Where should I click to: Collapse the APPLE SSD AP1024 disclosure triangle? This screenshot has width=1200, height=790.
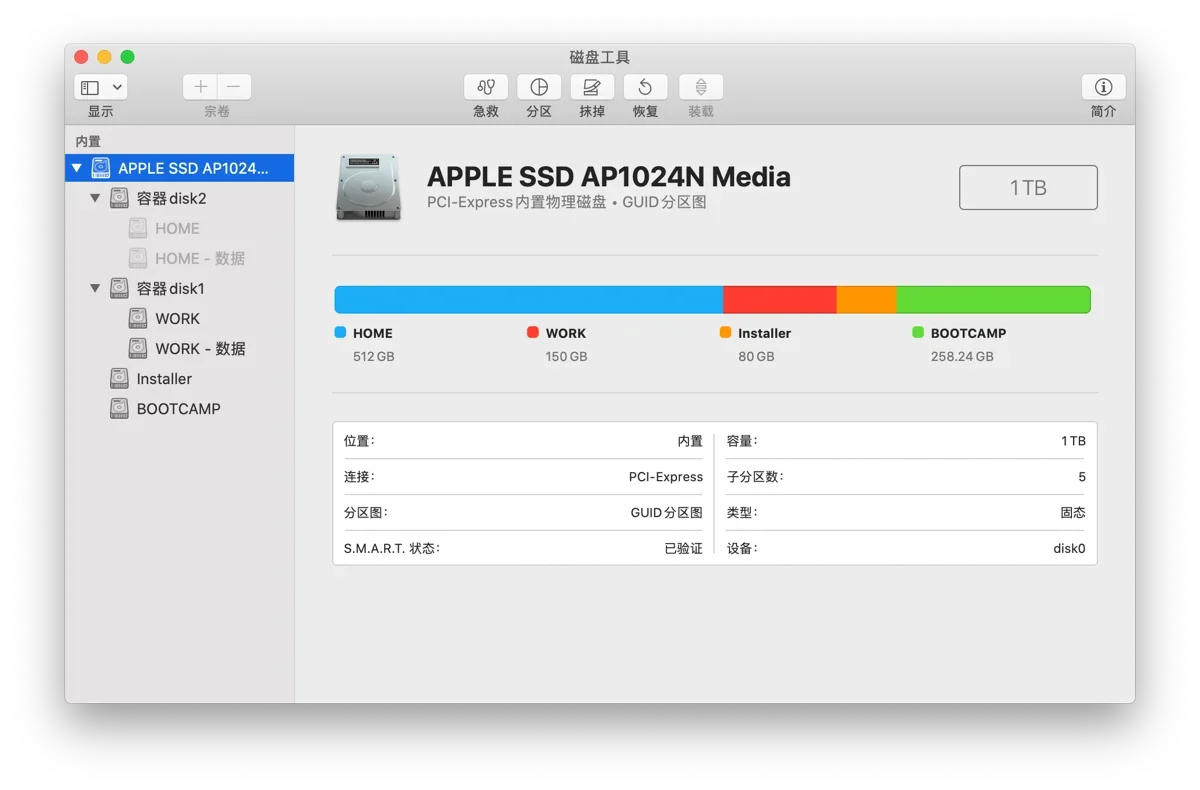pyautogui.click(x=77, y=168)
